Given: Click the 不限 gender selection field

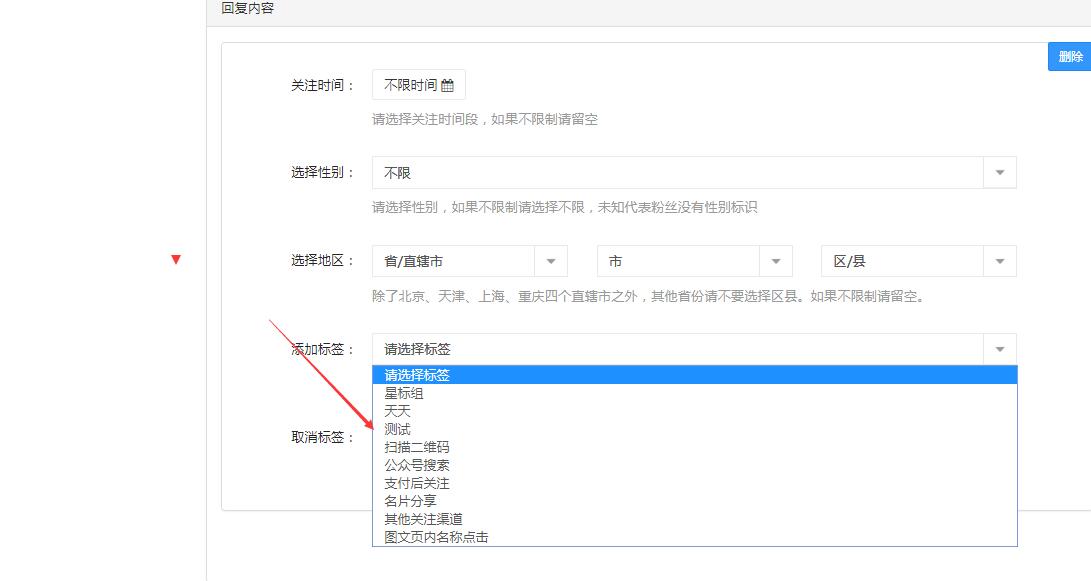Looking at the screenshot, I should (x=678, y=173).
